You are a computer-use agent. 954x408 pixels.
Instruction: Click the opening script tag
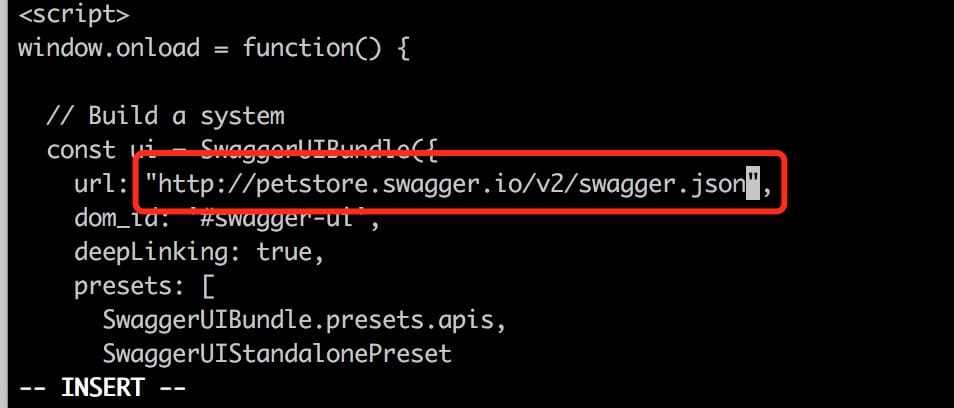pyautogui.click(x=74, y=14)
